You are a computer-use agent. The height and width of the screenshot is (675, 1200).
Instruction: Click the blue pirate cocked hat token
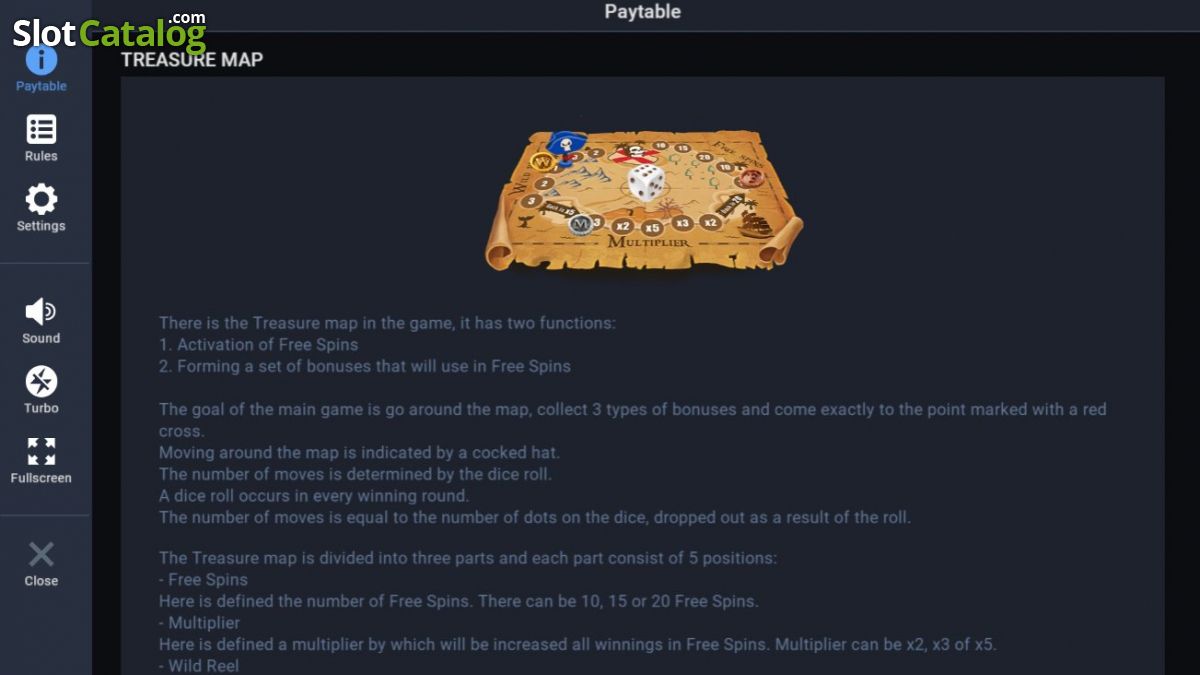pyautogui.click(x=568, y=147)
